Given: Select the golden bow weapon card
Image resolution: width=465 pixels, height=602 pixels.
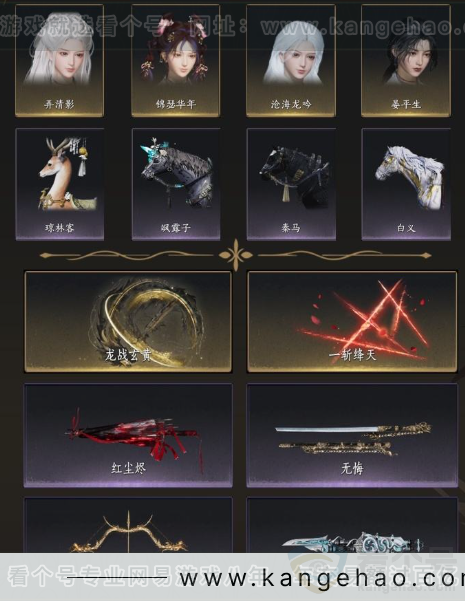Looking at the screenshot, I should (128, 525).
